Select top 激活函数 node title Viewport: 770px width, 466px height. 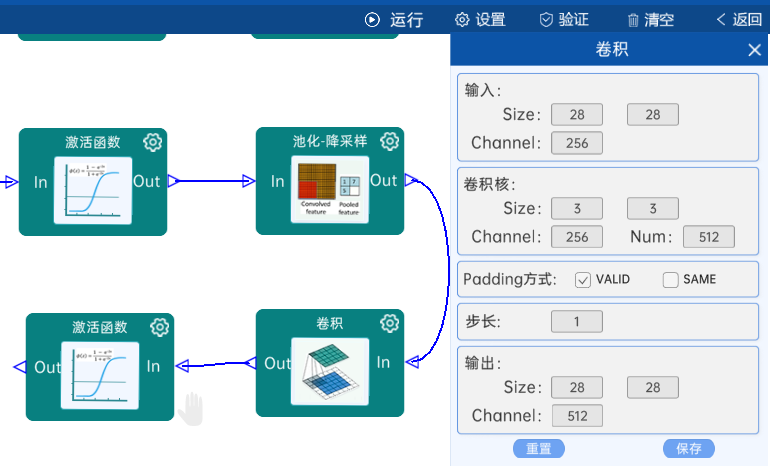[x=93, y=142]
